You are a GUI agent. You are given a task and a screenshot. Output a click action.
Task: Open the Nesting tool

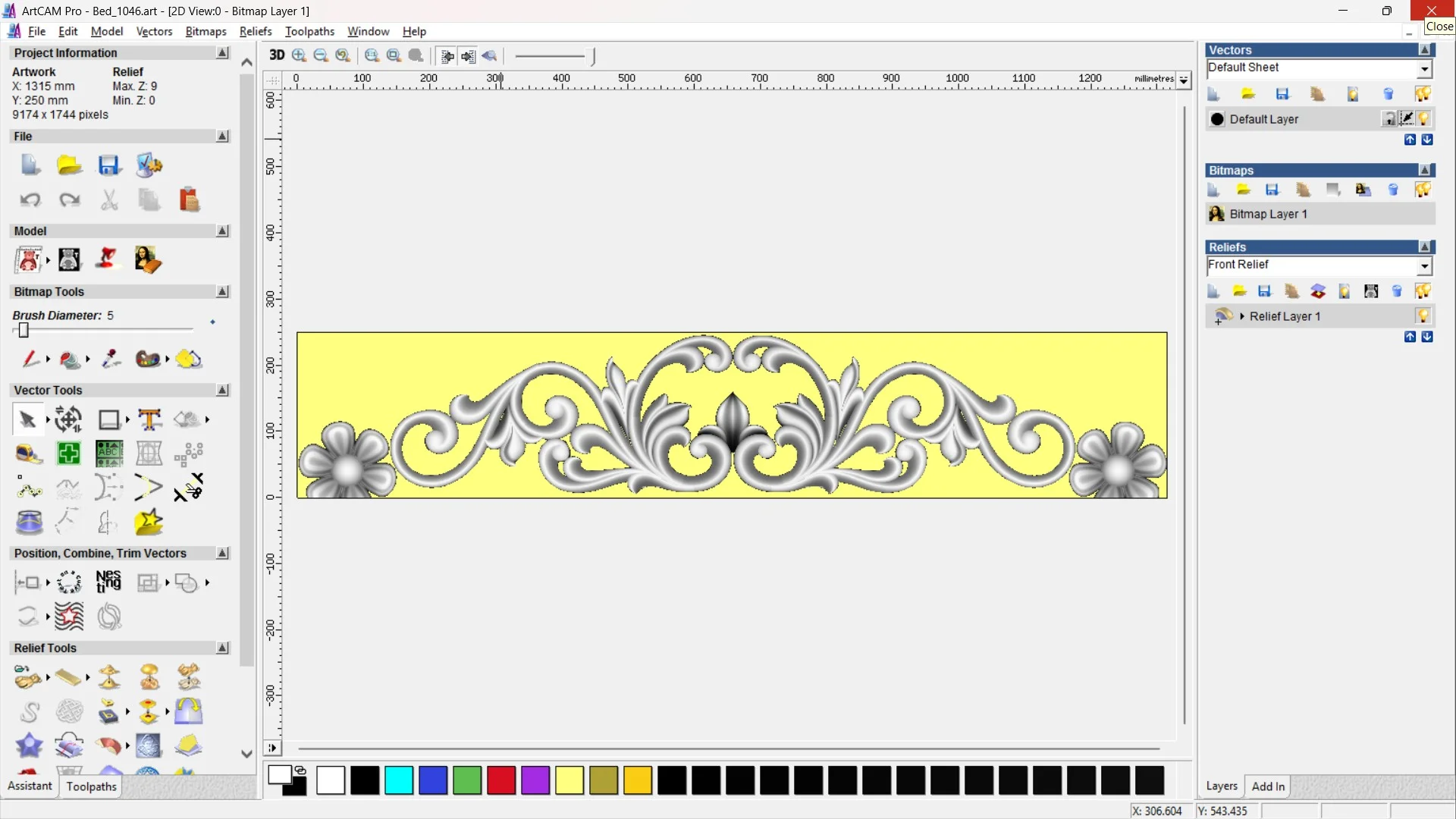click(108, 582)
